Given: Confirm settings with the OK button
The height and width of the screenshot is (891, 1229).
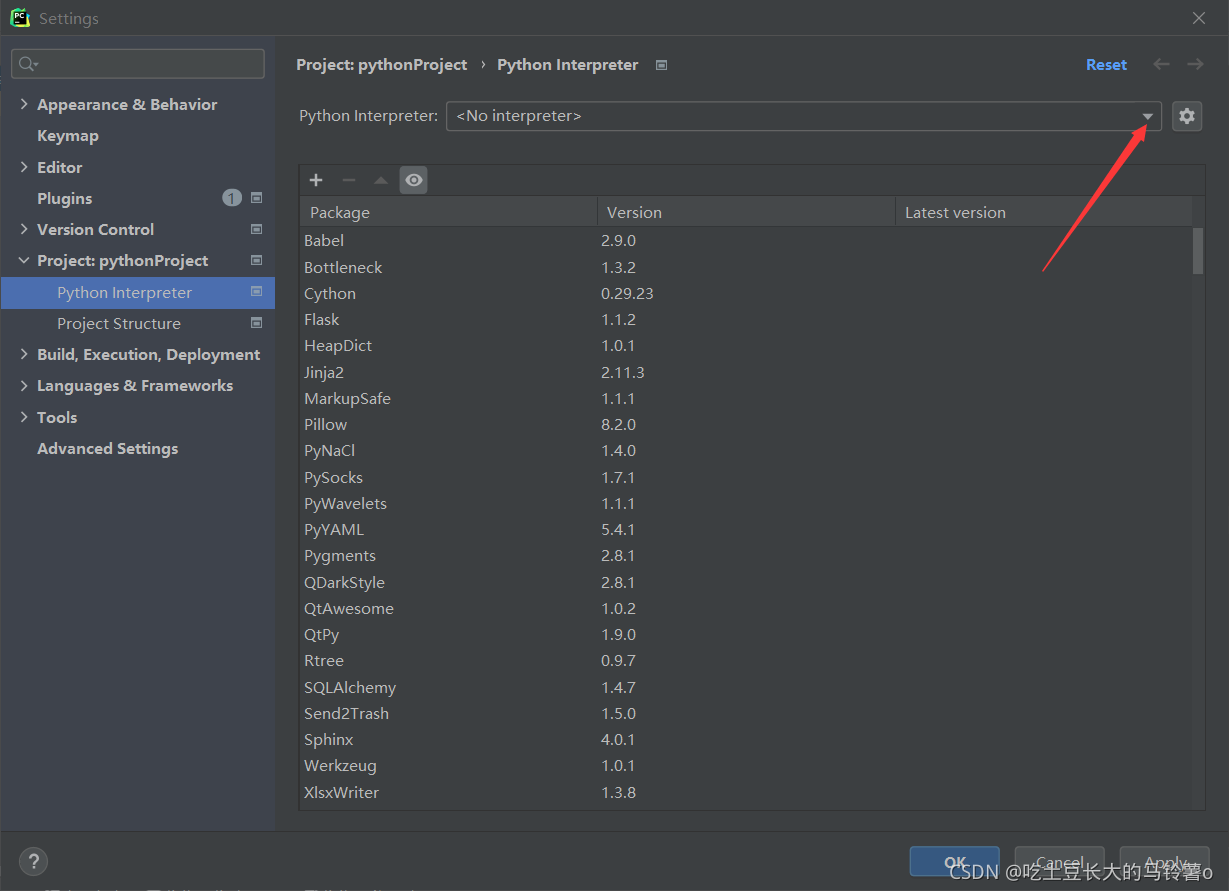Looking at the screenshot, I should click(x=954, y=862).
